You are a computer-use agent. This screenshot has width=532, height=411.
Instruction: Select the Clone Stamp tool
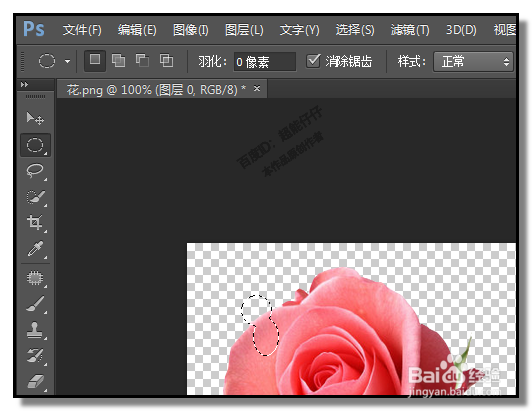(x=35, y=330)
